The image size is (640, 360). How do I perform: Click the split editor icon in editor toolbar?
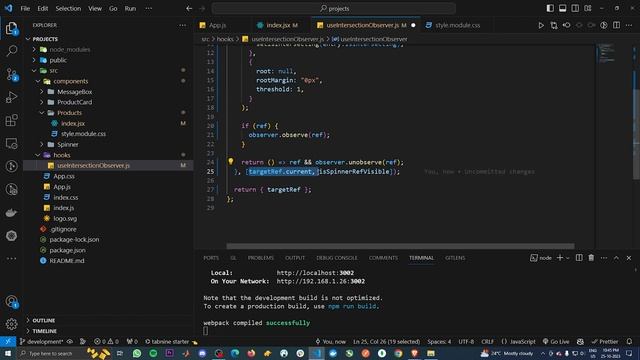[x=616, y=25]
